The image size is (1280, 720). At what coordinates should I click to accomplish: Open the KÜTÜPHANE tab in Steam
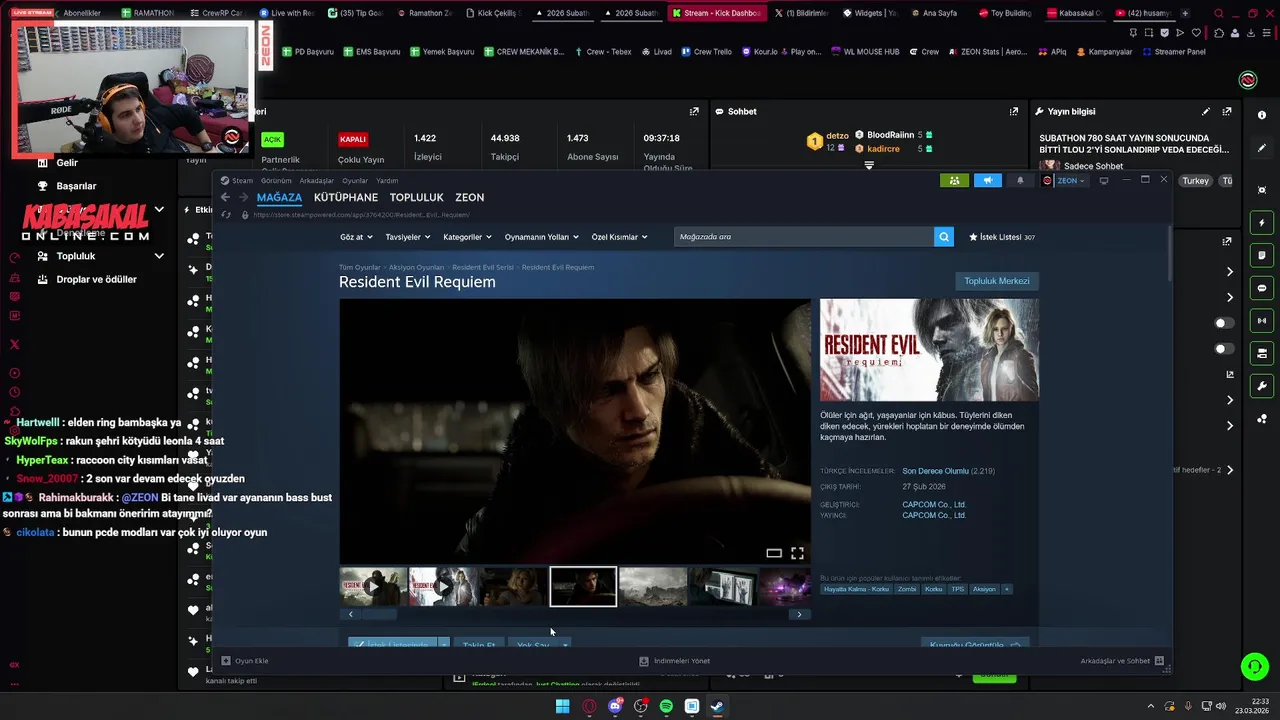[x=346, y=197]
